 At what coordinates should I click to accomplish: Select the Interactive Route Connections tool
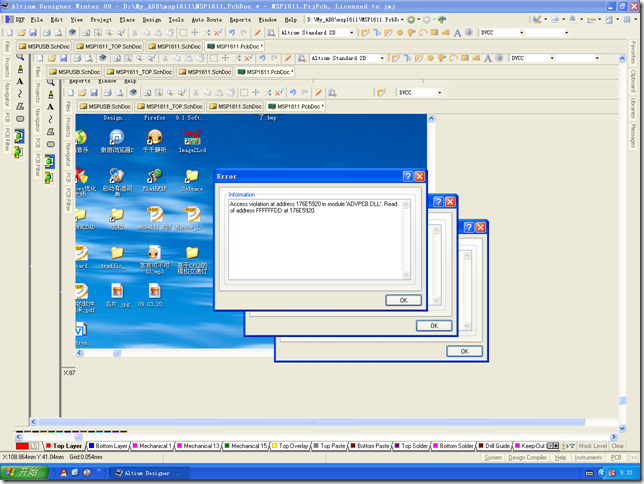pyautogui.click(x=365, y=32)
